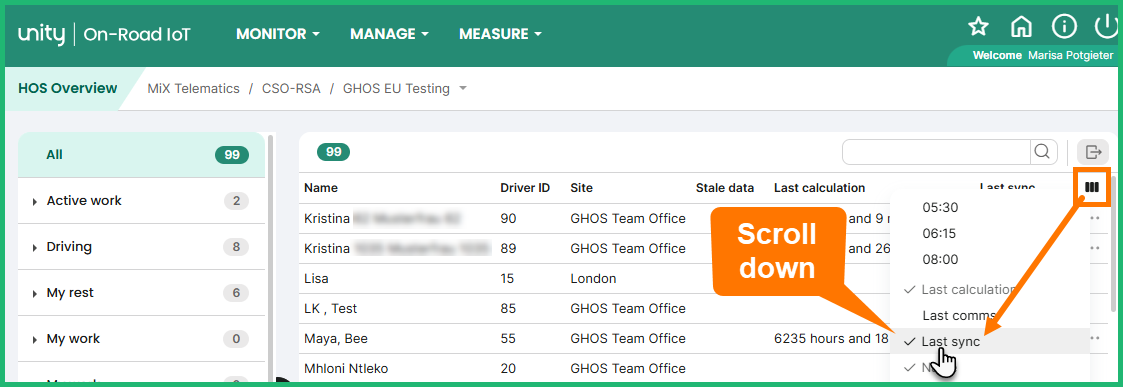
Task: Expand the Driving category
Action: coord(34,247)
